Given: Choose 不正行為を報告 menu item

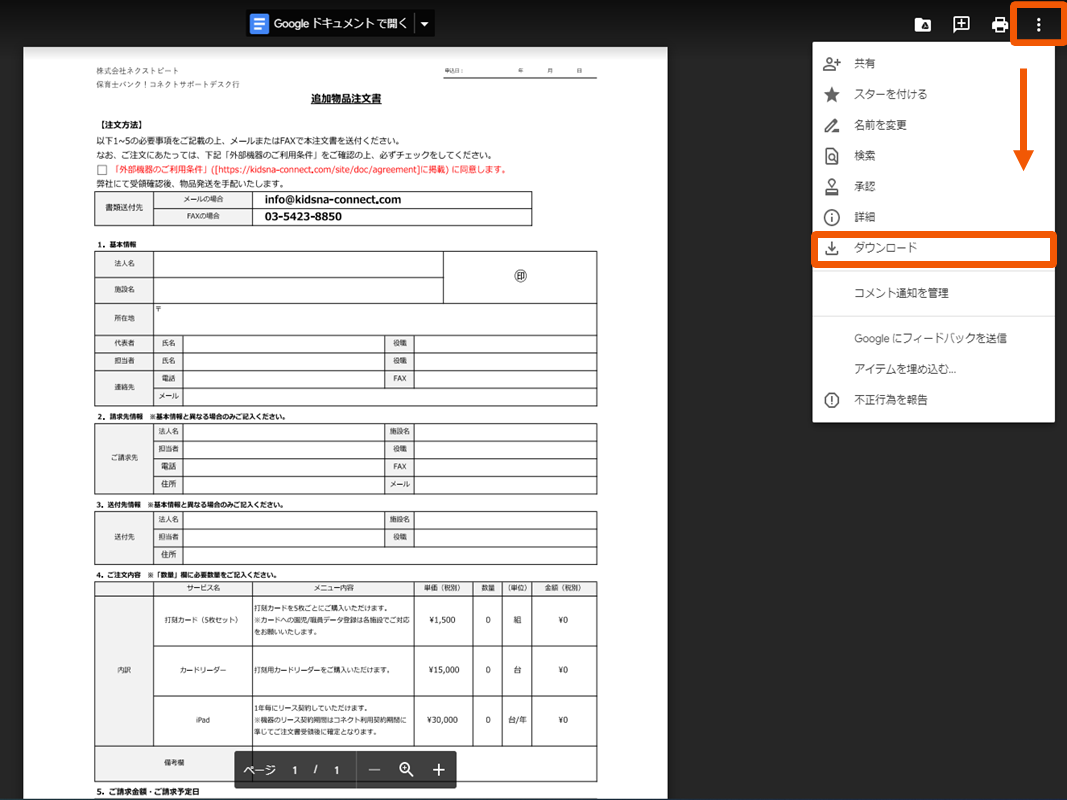Looking at the screenshot, I should 890,400.
